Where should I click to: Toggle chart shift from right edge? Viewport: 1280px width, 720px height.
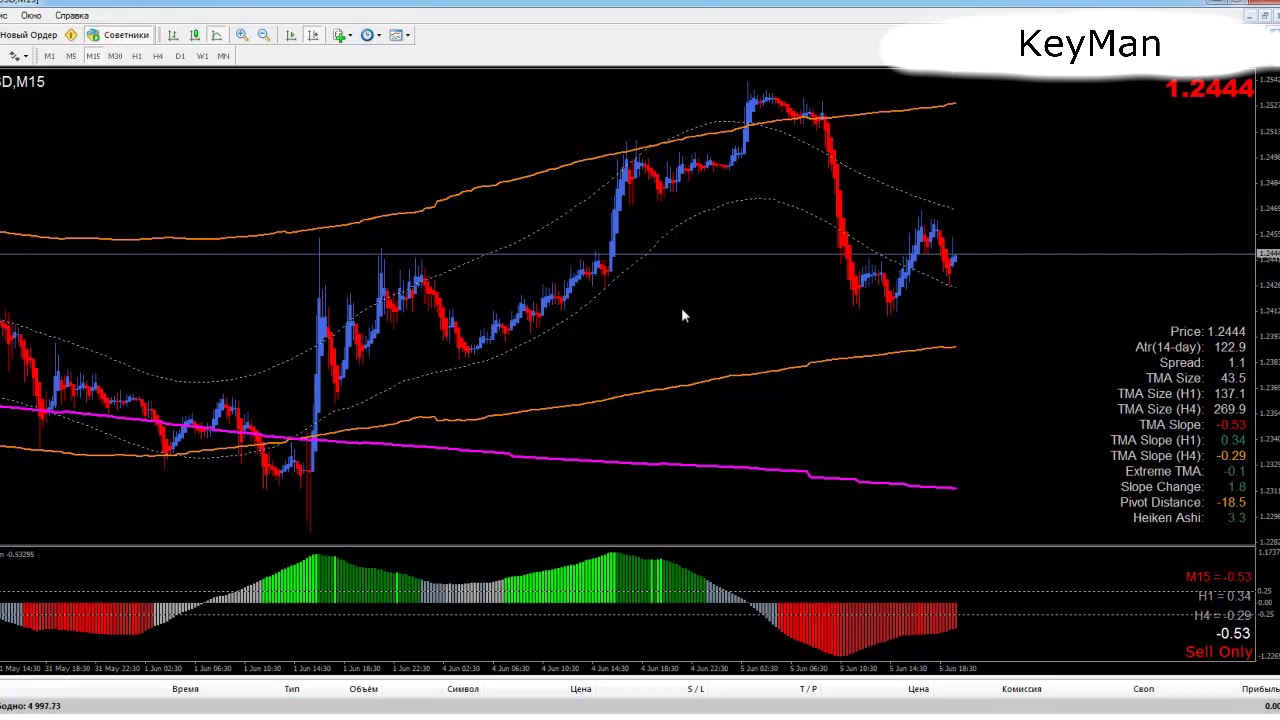pos(313,35)
